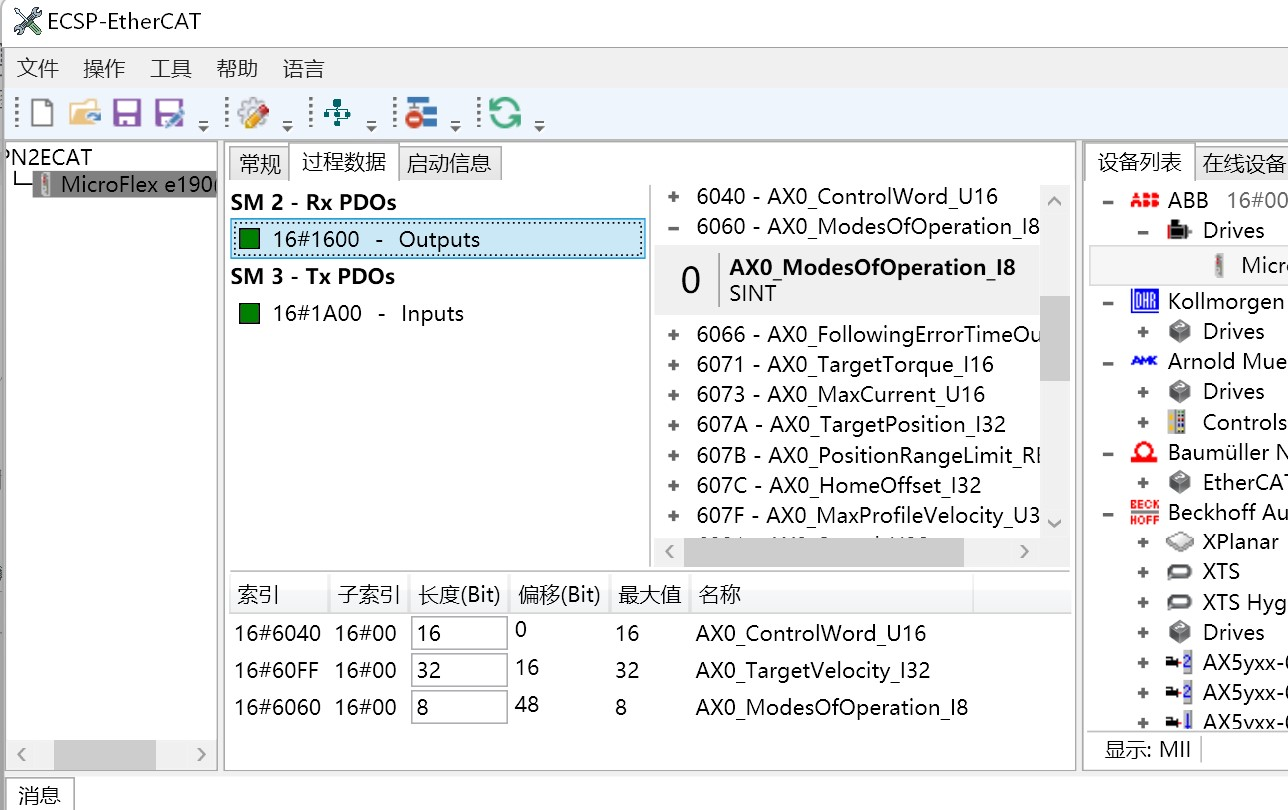Create a new project file
The height and width of the screenshot is (810, 1288).
(x=41, y=112)
